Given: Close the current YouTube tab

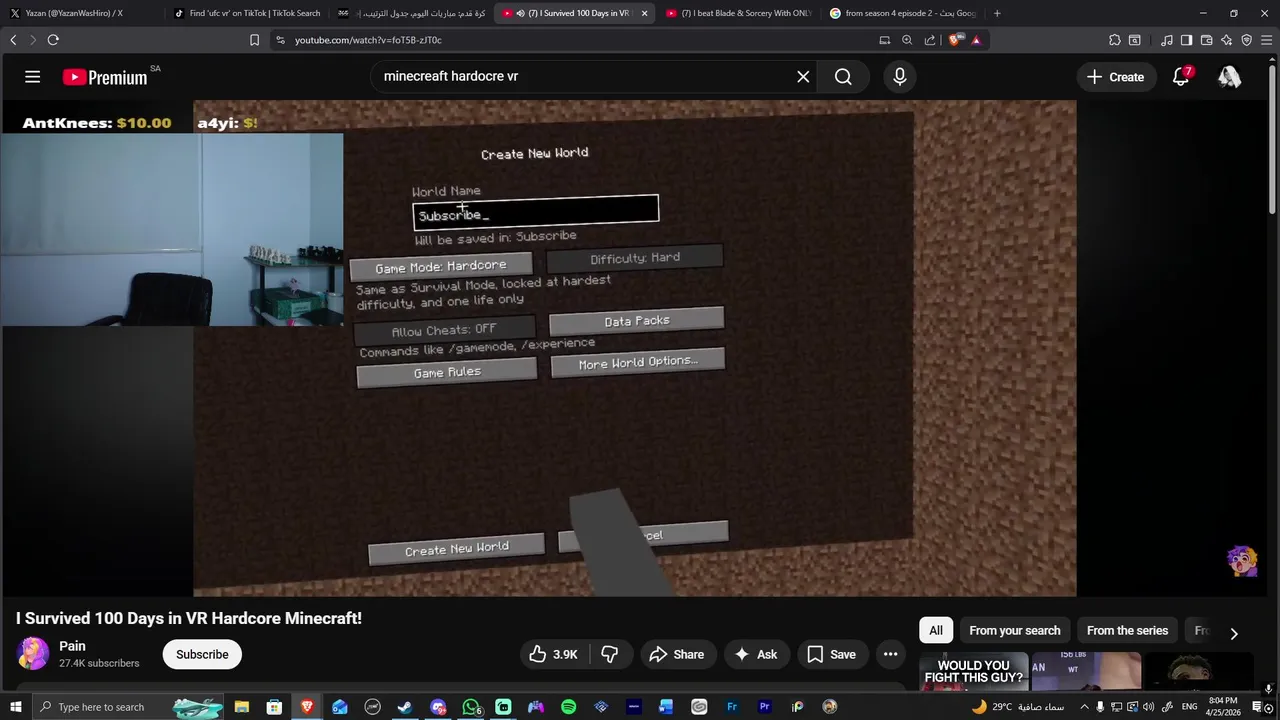Looking at the screenshot, I should (644, 13).
